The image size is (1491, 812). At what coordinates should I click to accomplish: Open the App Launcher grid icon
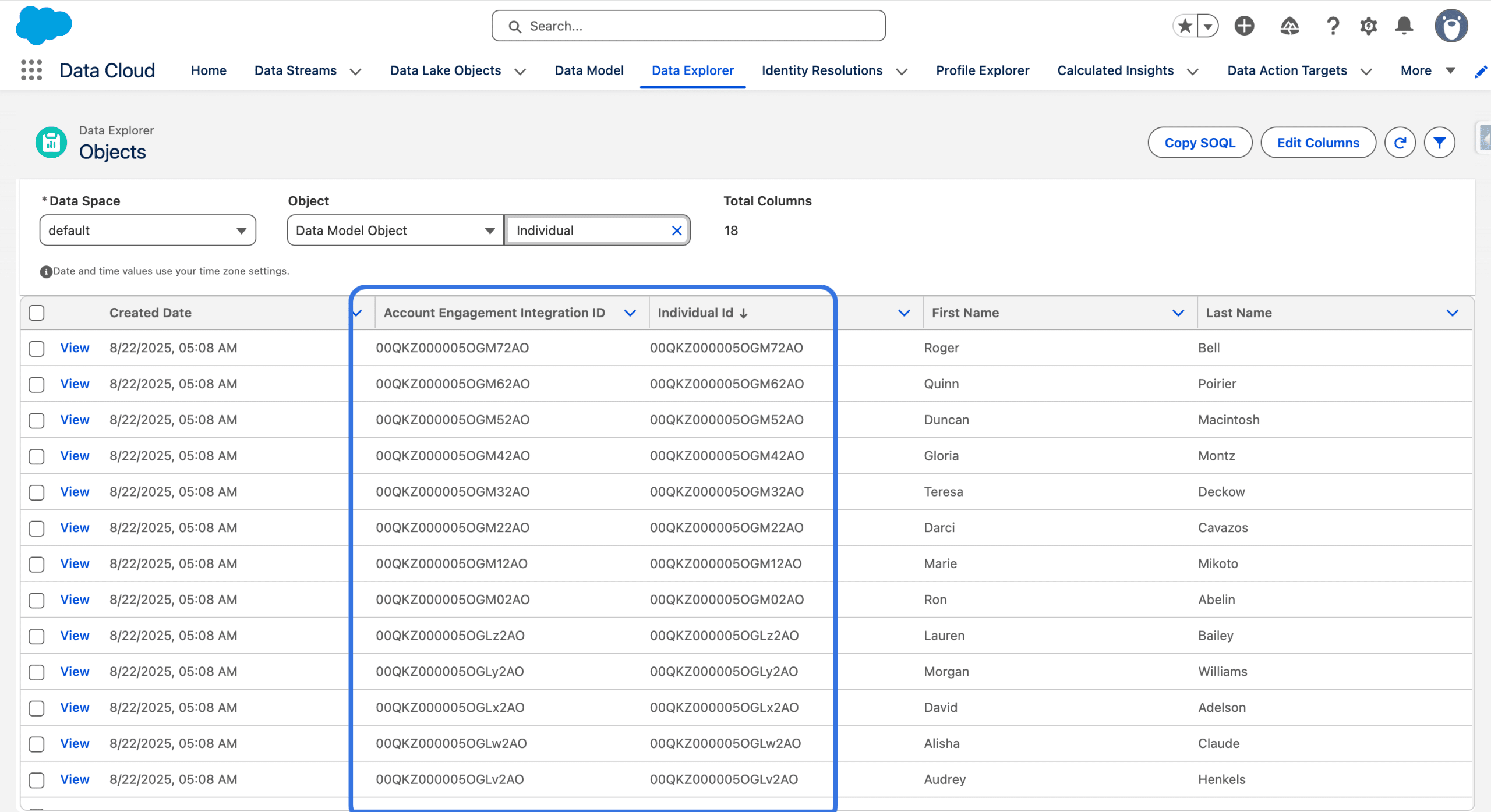click(31, 70)
